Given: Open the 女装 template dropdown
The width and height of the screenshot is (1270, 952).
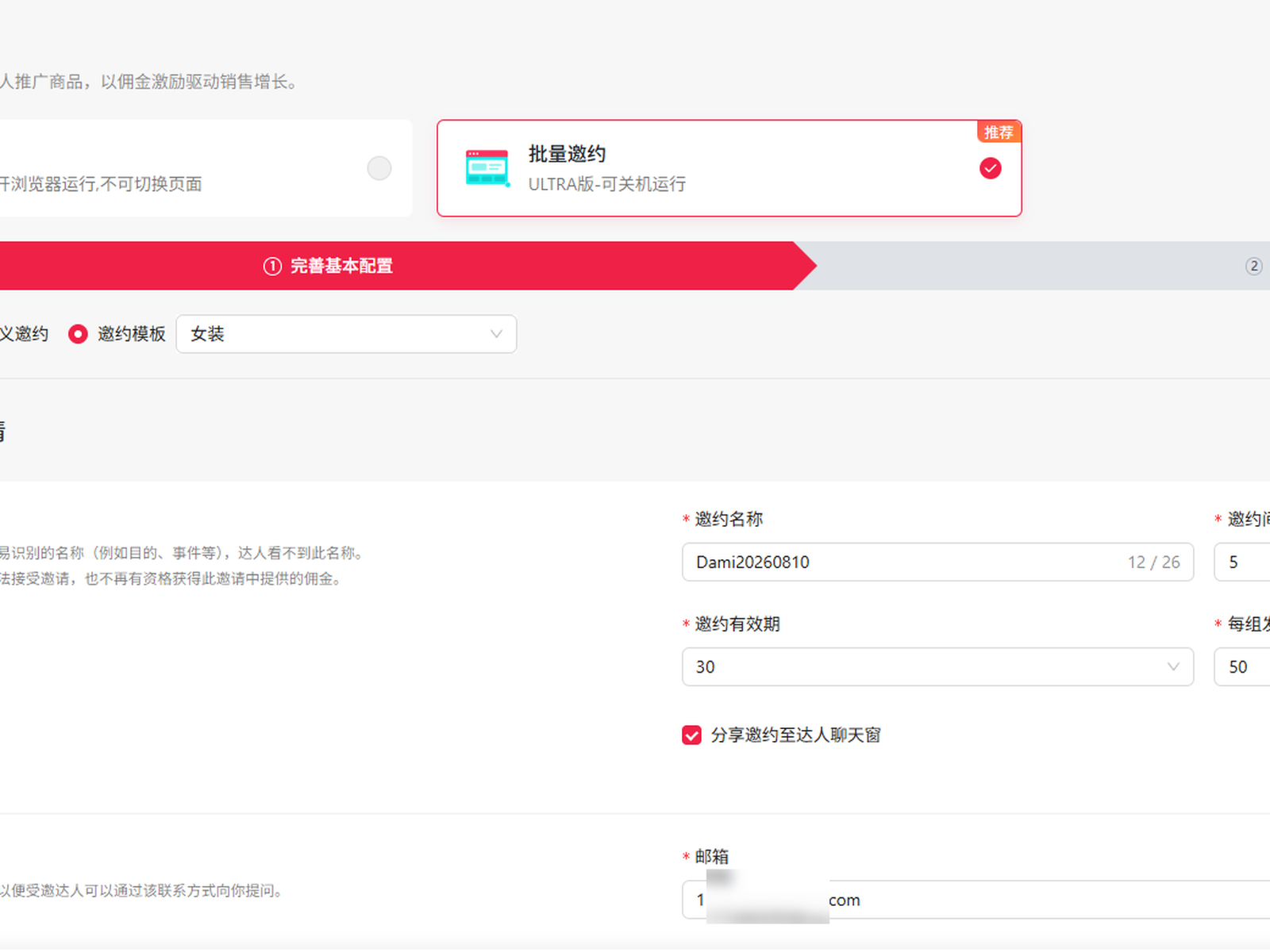Looking at the screenshot, I should pyautogui.click(x=346, y=334).
